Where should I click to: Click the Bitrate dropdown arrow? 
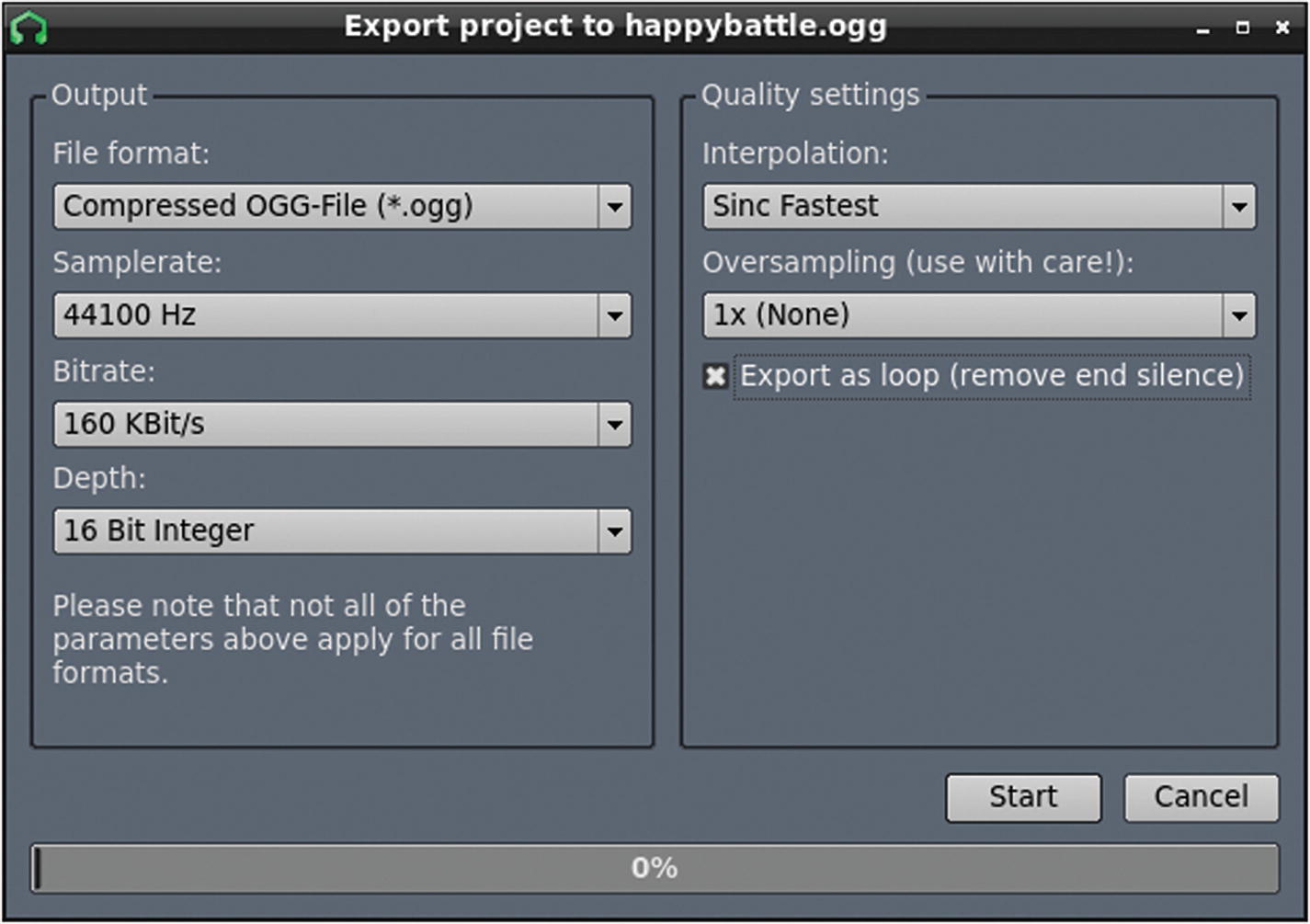tap(614, 425)
